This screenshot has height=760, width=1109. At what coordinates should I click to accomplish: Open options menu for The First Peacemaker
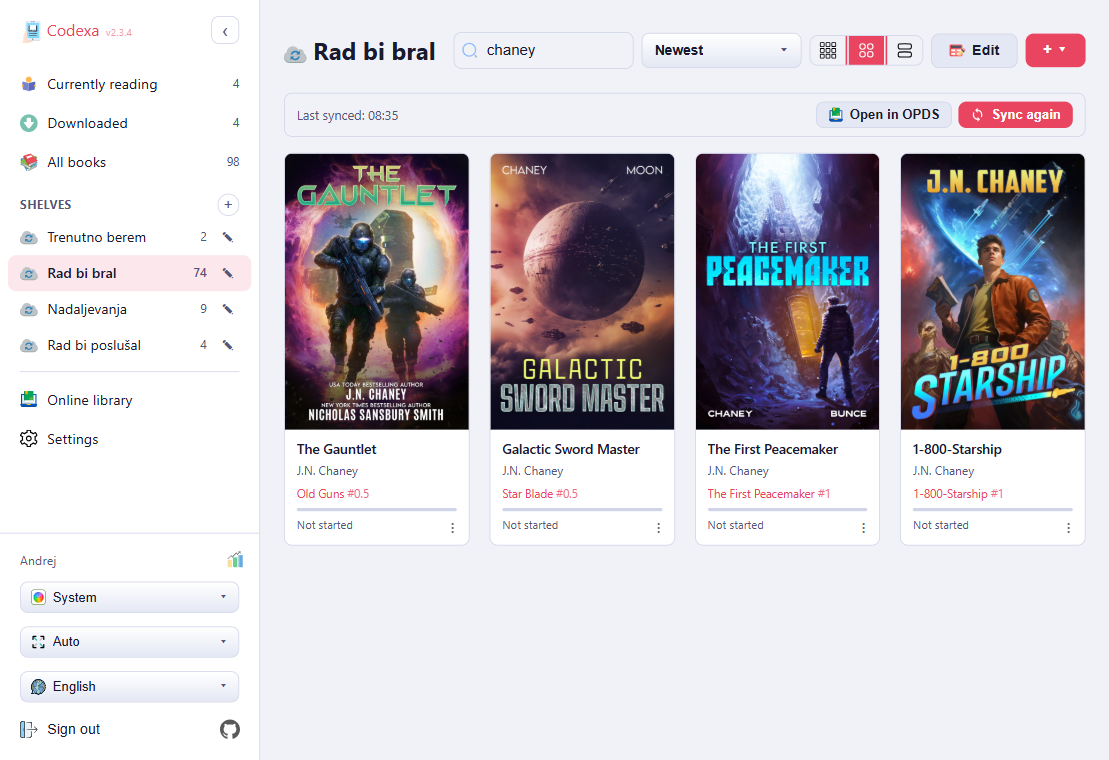(x=864, y=528)
